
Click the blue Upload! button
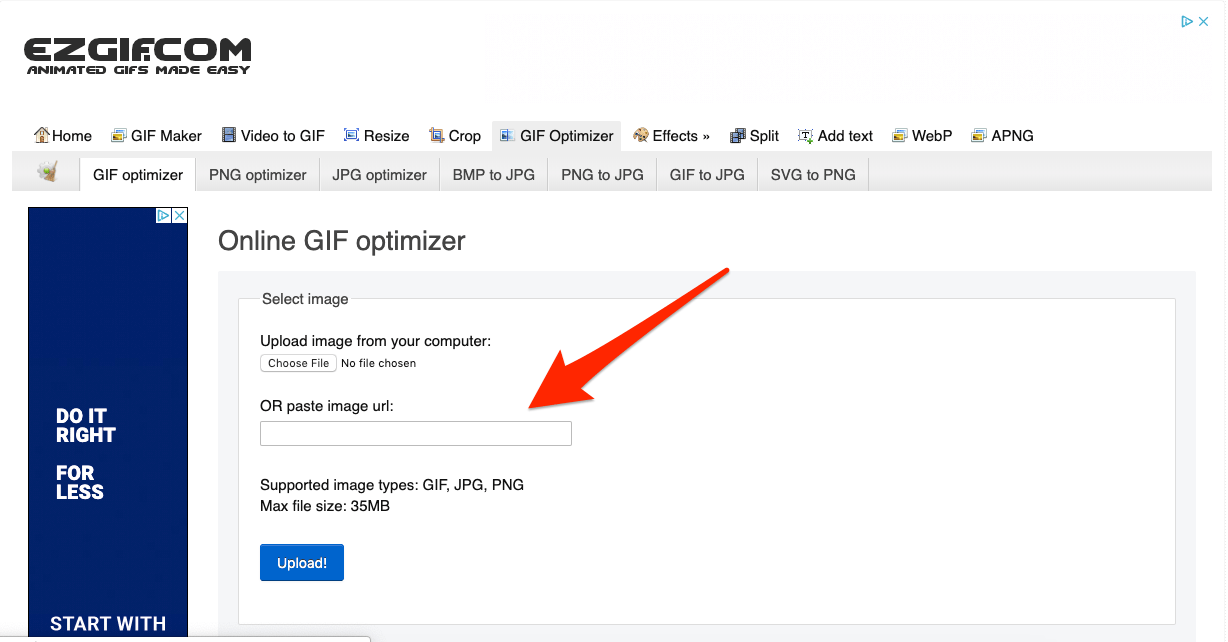(x=302, y=563)
